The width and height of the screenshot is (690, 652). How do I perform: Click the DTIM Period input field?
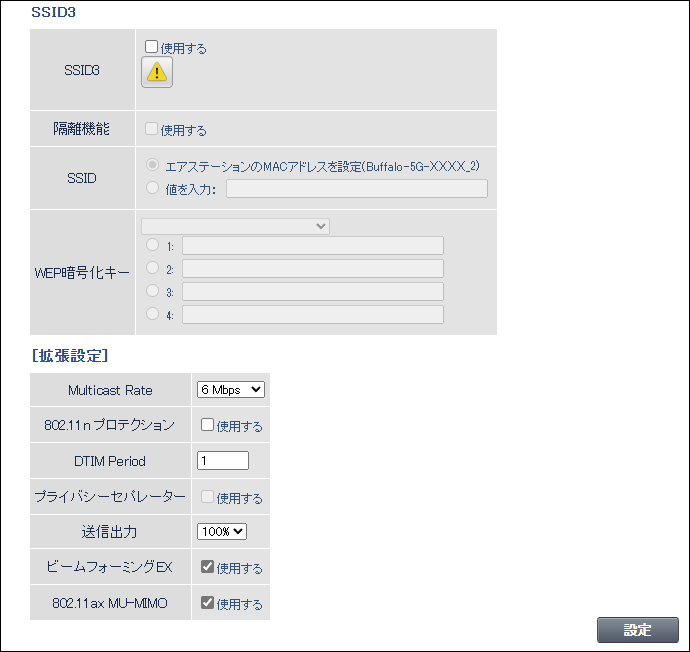[223, 461]
